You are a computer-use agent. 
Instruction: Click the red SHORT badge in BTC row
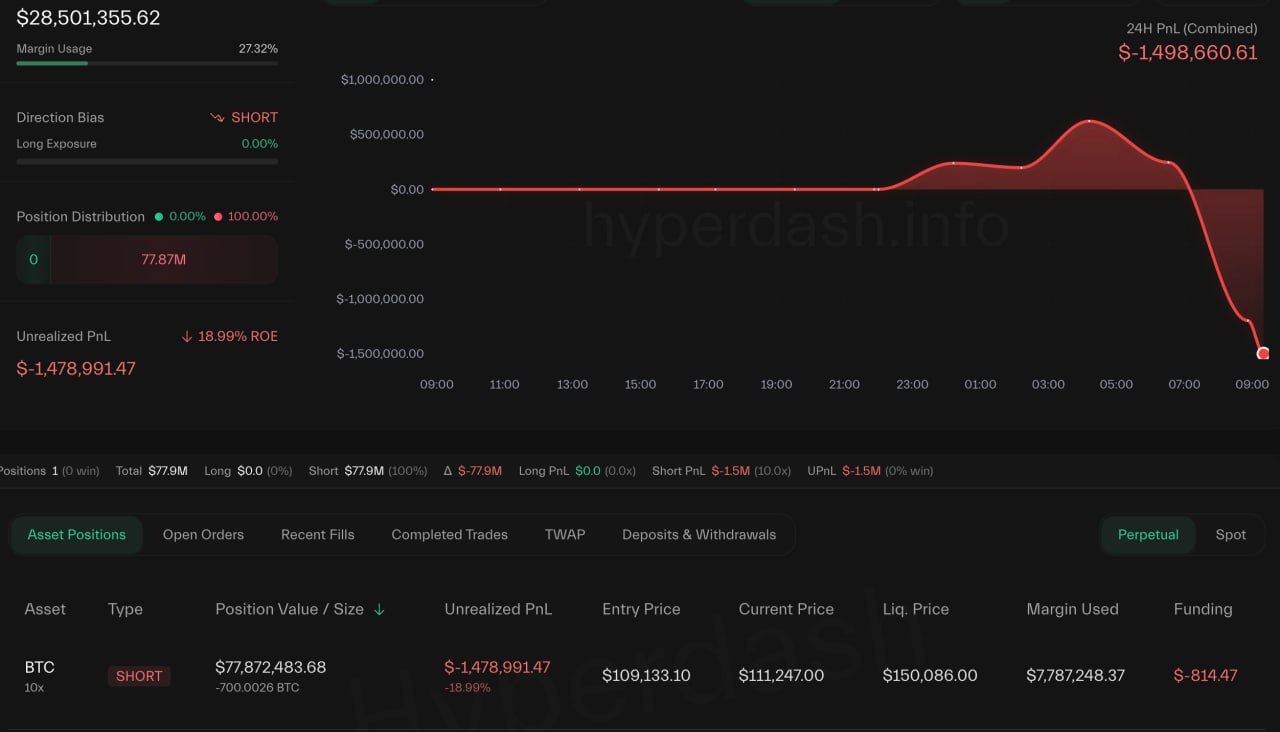(139, 676)
